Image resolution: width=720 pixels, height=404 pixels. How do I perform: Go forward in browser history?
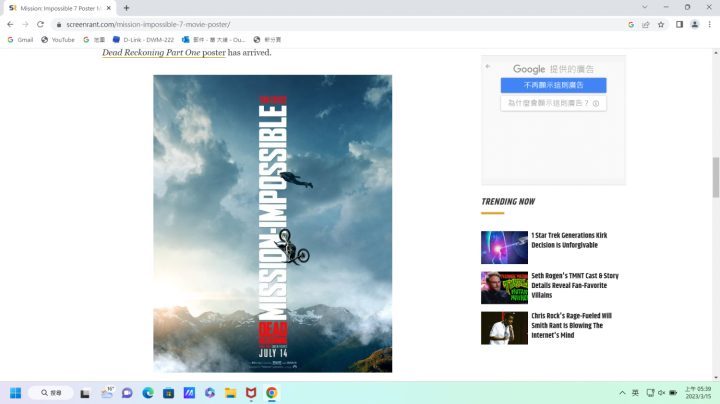(x=25, y=24)
